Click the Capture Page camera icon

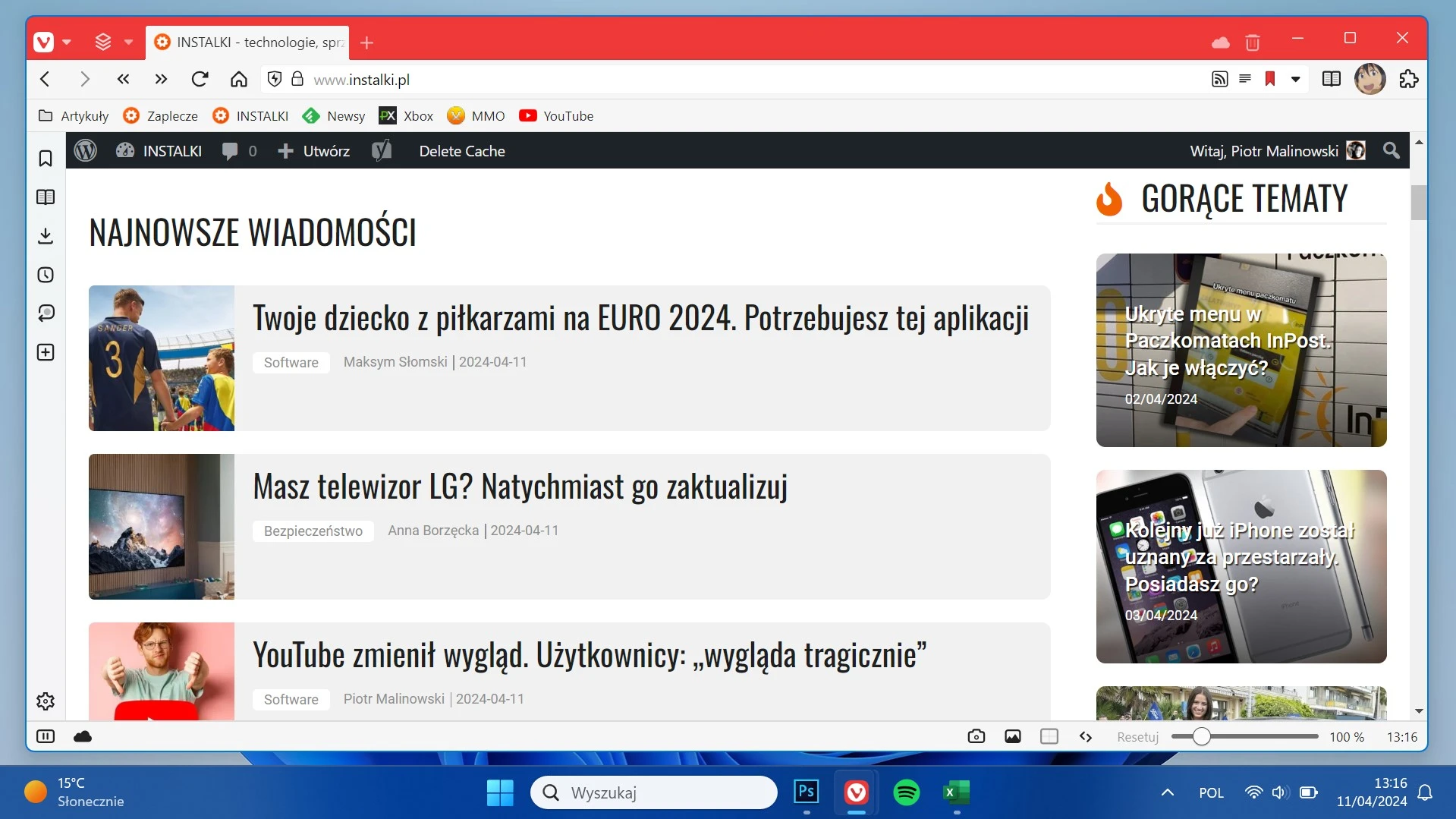[976, 736]
